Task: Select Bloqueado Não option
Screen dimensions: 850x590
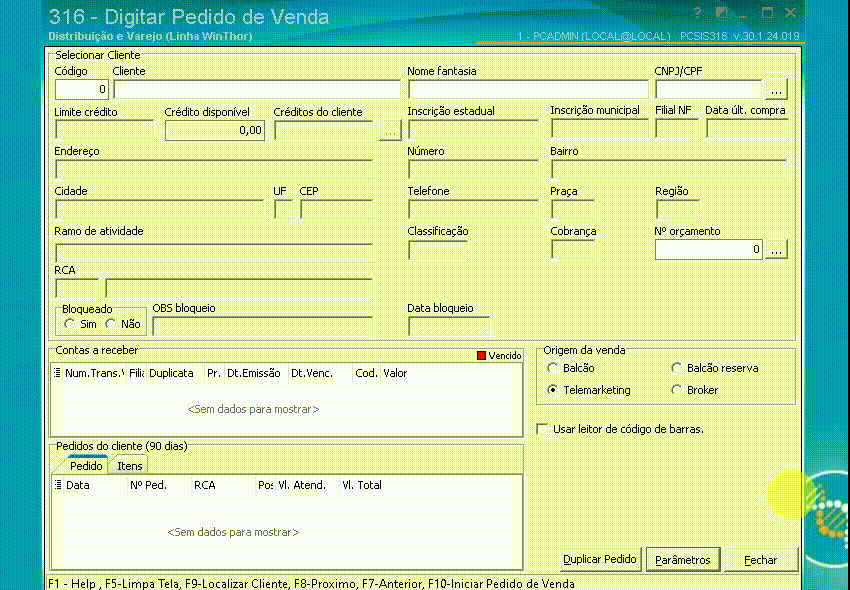Action: 111,324
